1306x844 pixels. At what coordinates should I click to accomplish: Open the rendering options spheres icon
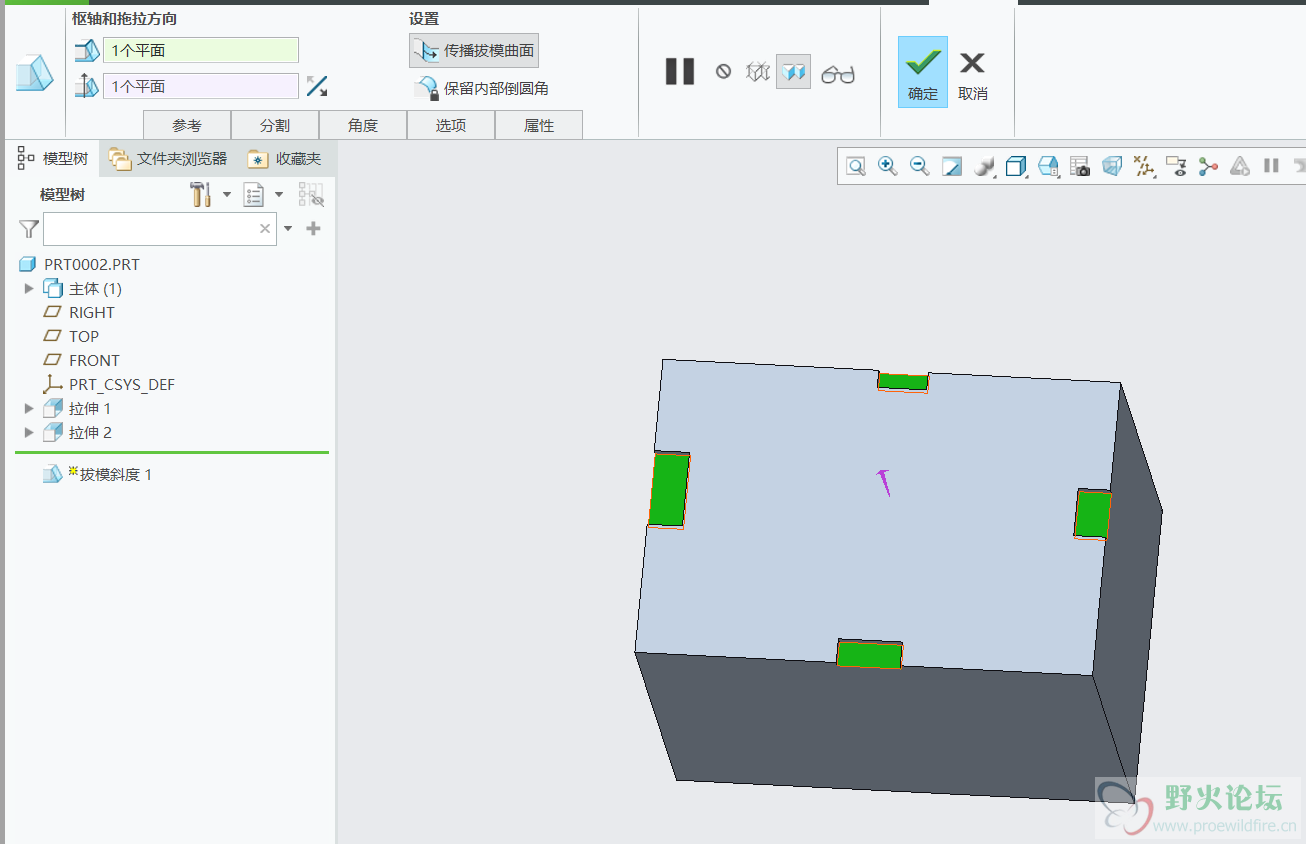tap(984, 166)
